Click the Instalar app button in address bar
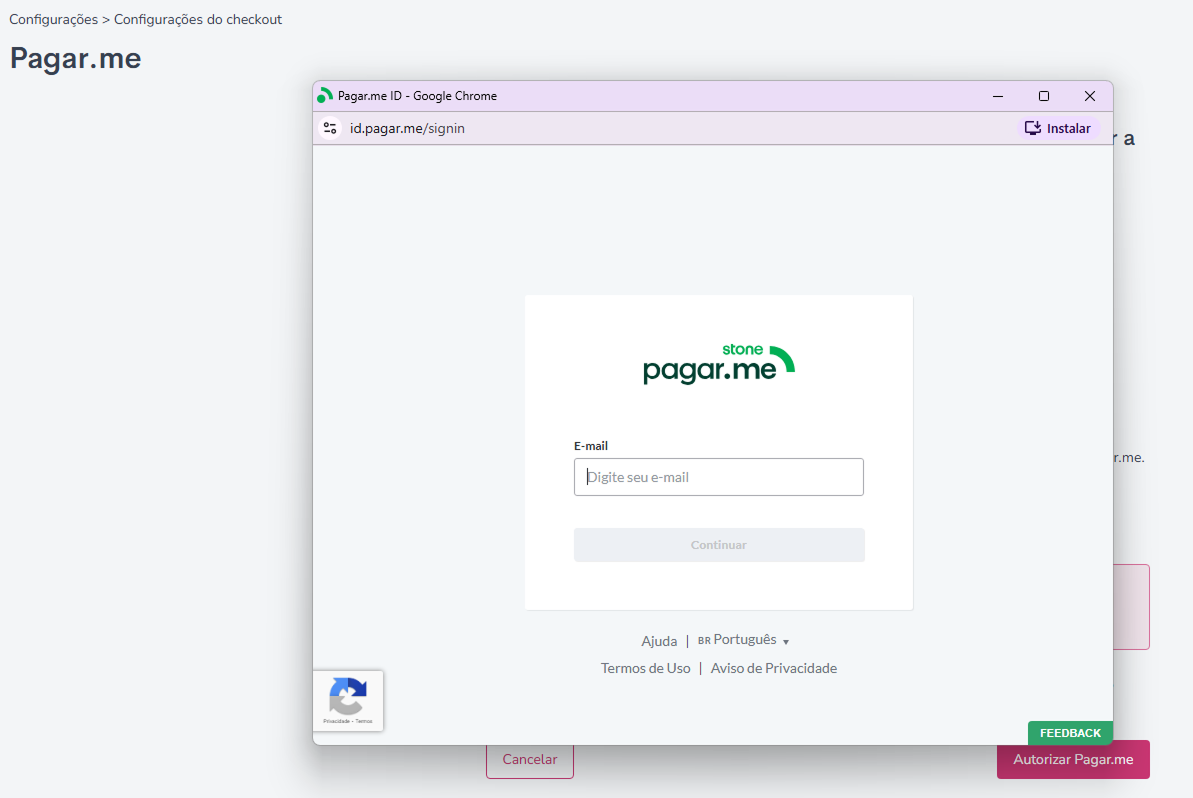The width and height of the screenshot is (1193, 798). point(1058,128)
